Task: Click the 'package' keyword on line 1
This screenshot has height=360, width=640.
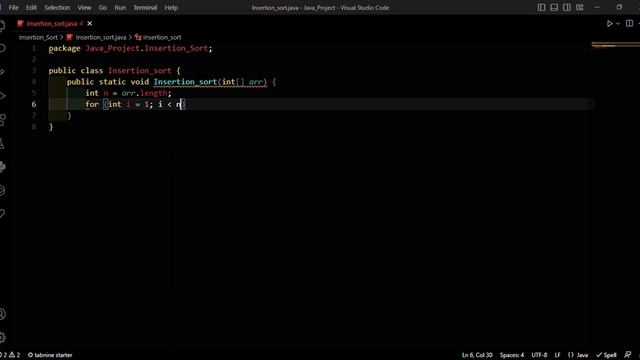Action: point(64,48)
